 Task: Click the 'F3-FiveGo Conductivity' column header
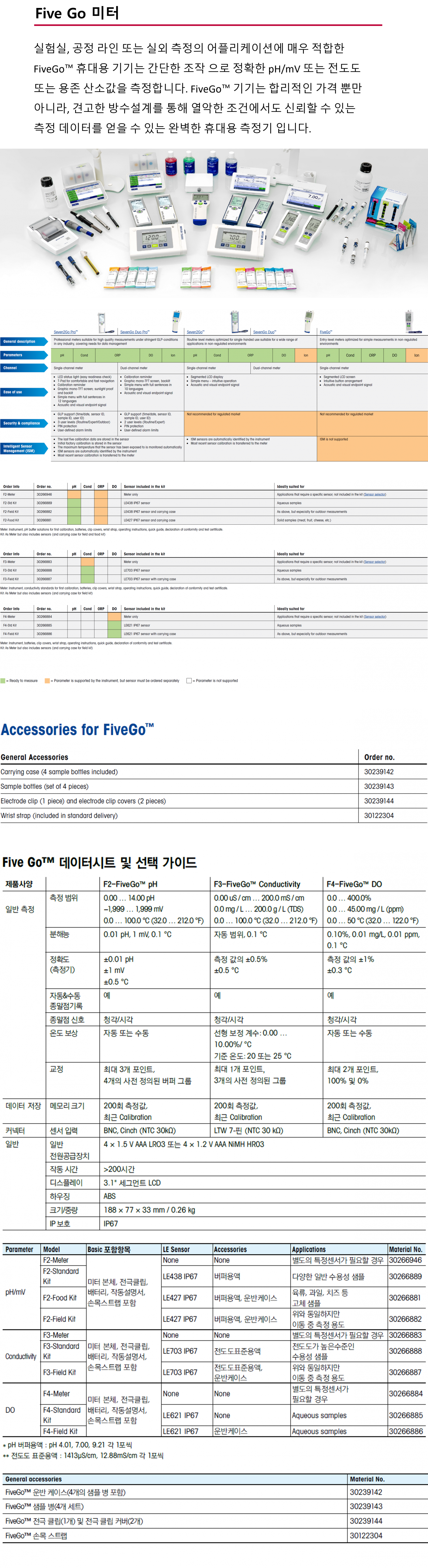click(x=257, y=884)
